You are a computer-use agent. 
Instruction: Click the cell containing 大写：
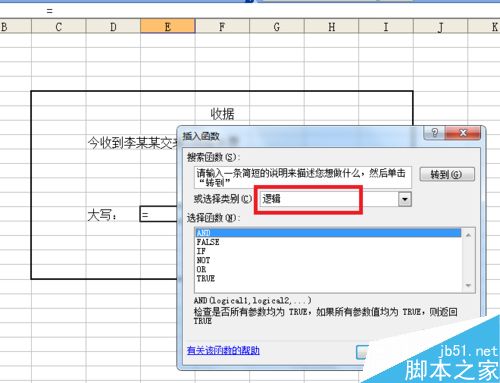click(x=113, y=215)
